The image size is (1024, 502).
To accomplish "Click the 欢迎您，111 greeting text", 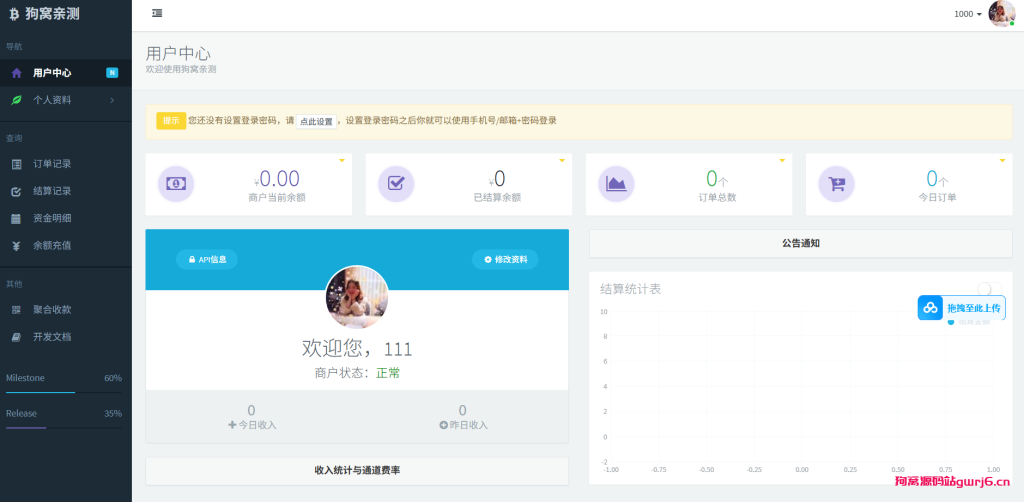I will (357, 349).
